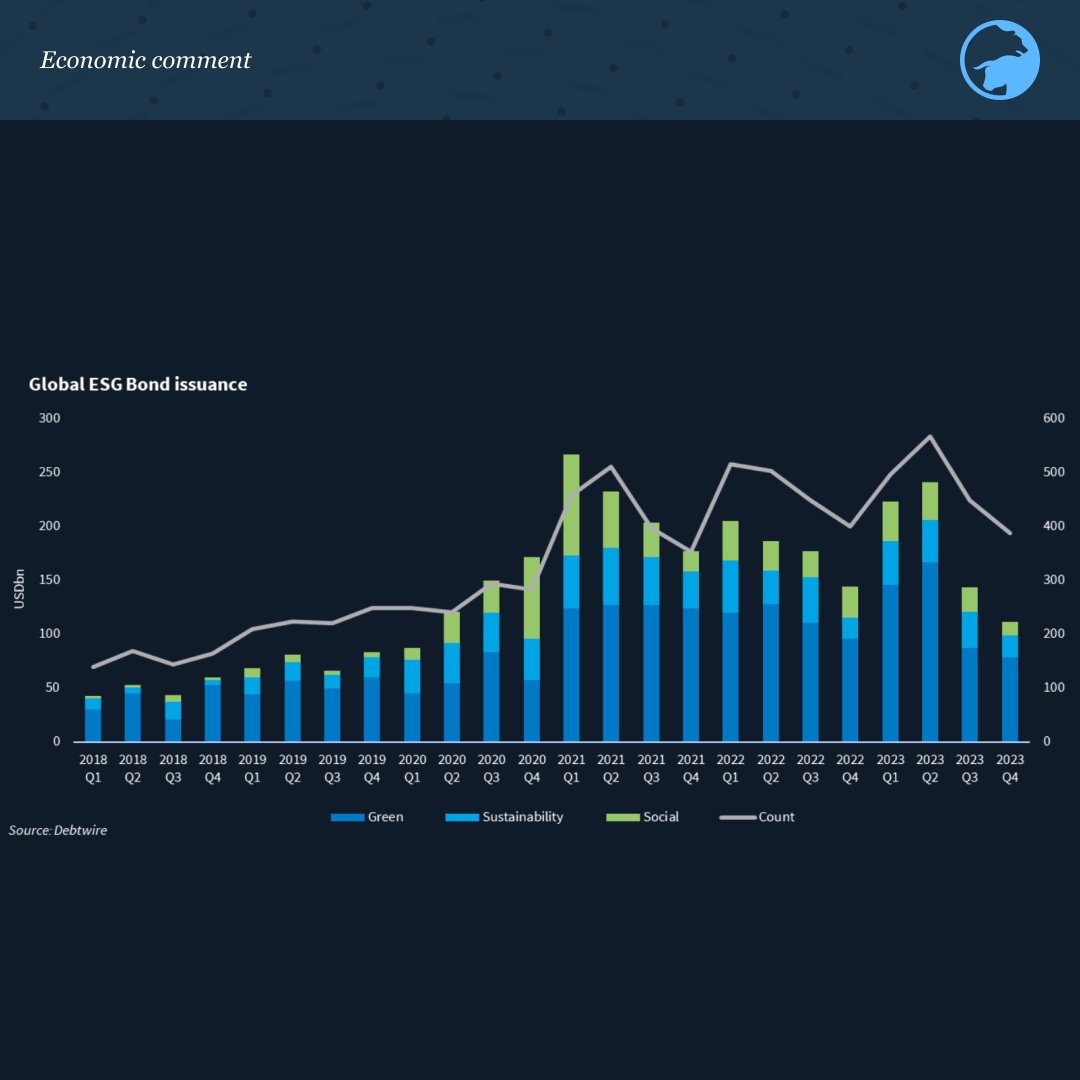Click the 2023 Q3 axis label

pos(970,768)
